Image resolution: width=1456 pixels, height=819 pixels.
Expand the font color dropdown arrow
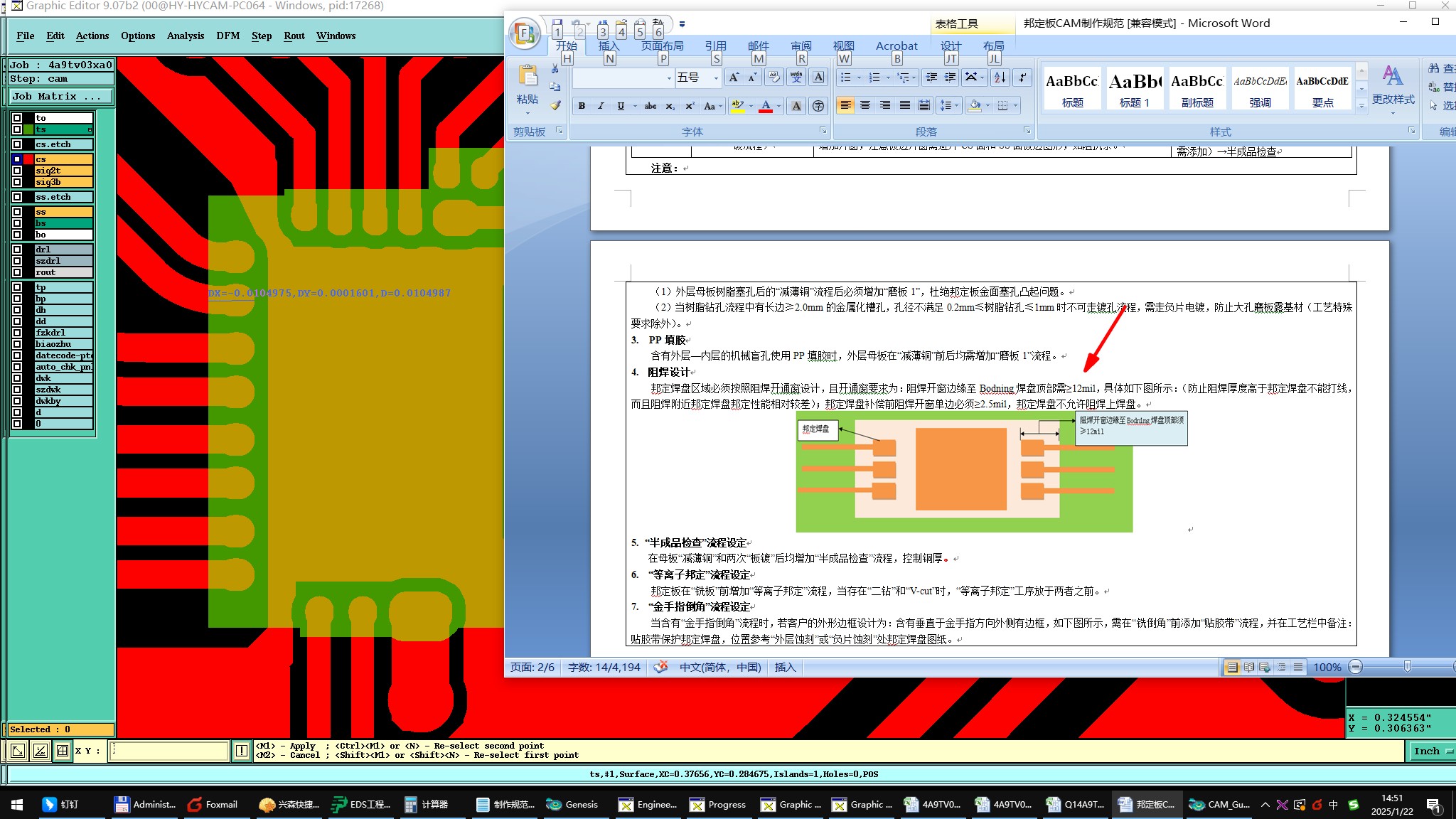[779, 106]
